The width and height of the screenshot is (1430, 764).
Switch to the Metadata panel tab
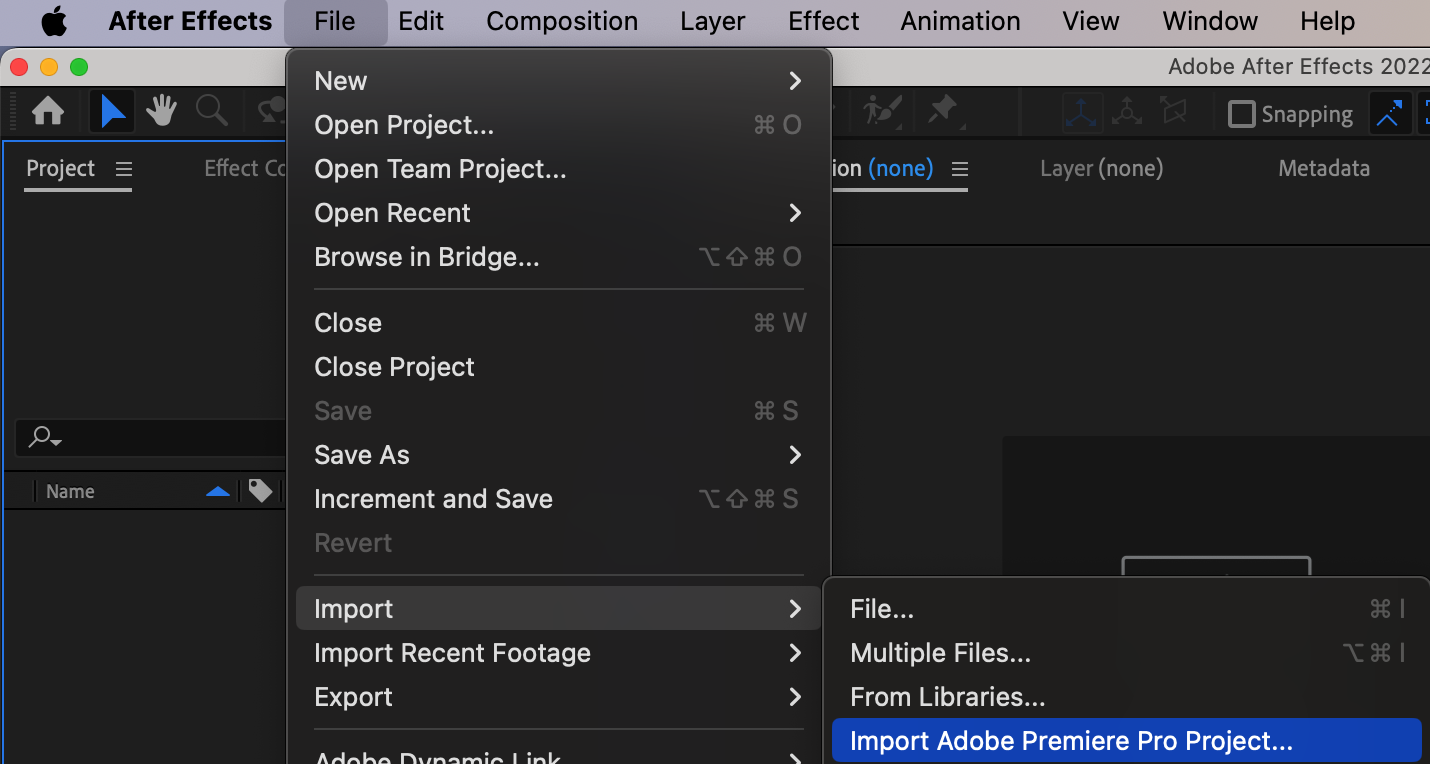[1323, 169]
